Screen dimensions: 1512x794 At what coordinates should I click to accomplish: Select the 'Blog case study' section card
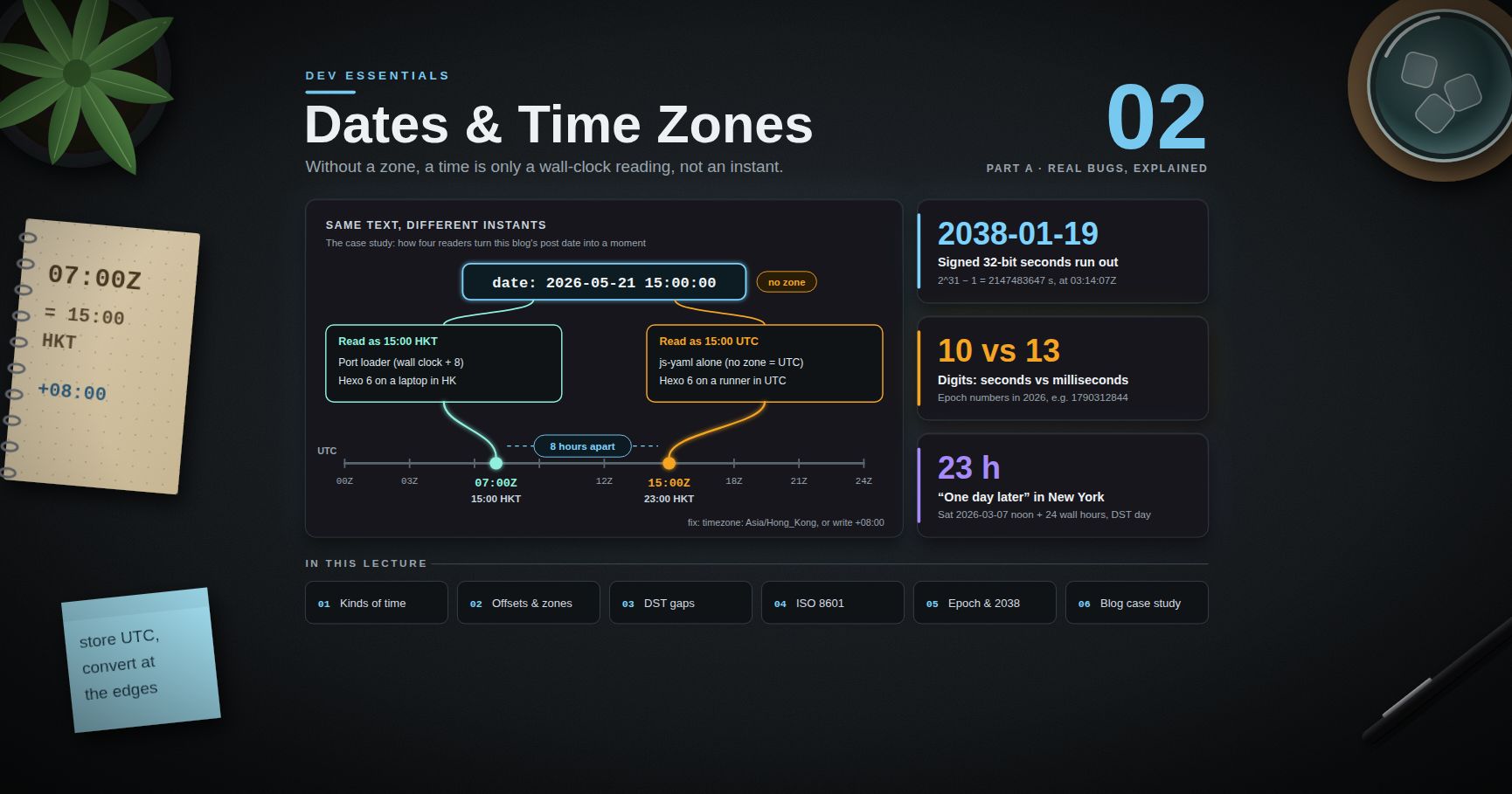(1137, 603)
